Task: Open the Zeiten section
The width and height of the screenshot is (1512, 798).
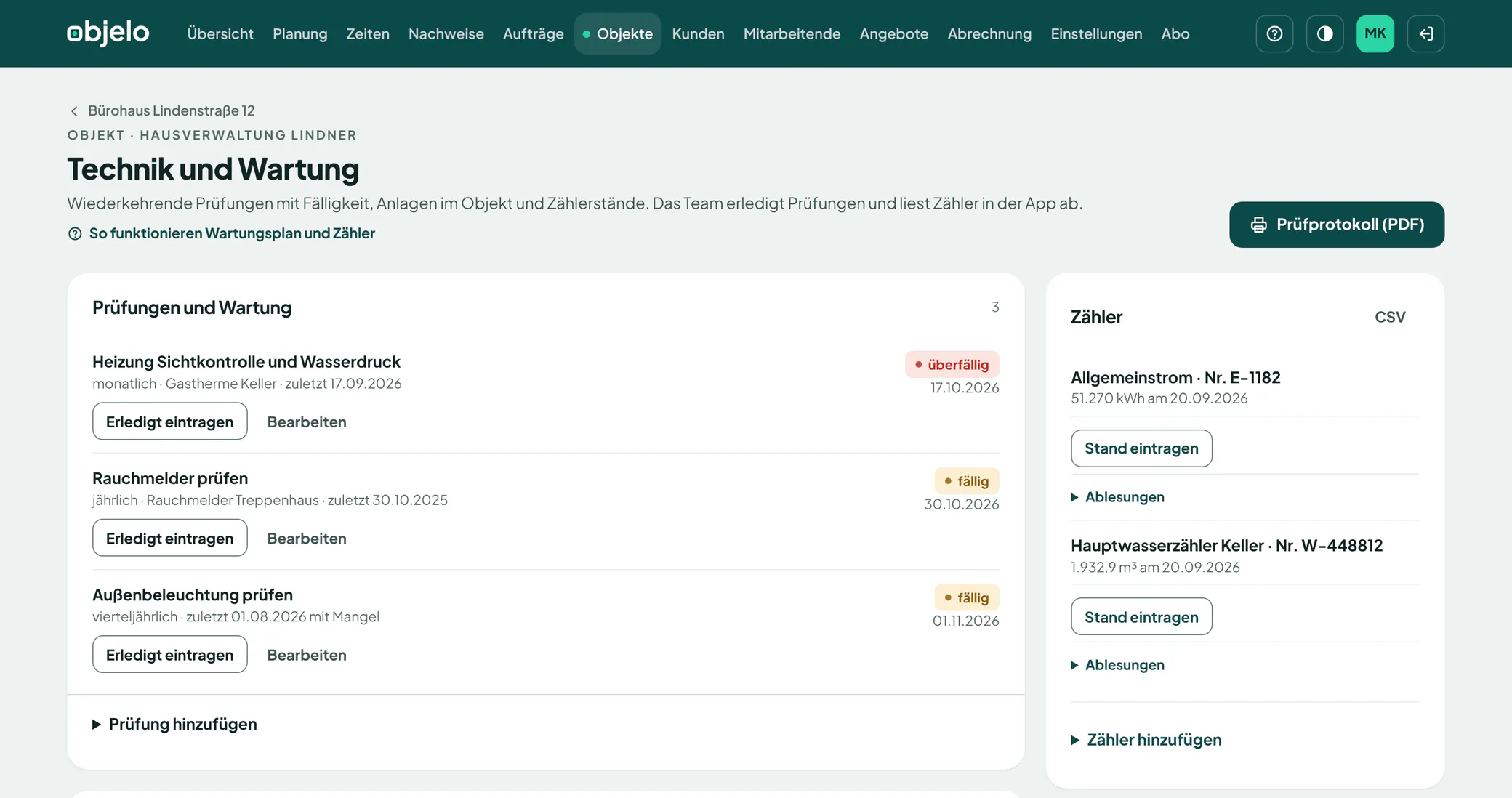Action: click(x=368, y=33)
